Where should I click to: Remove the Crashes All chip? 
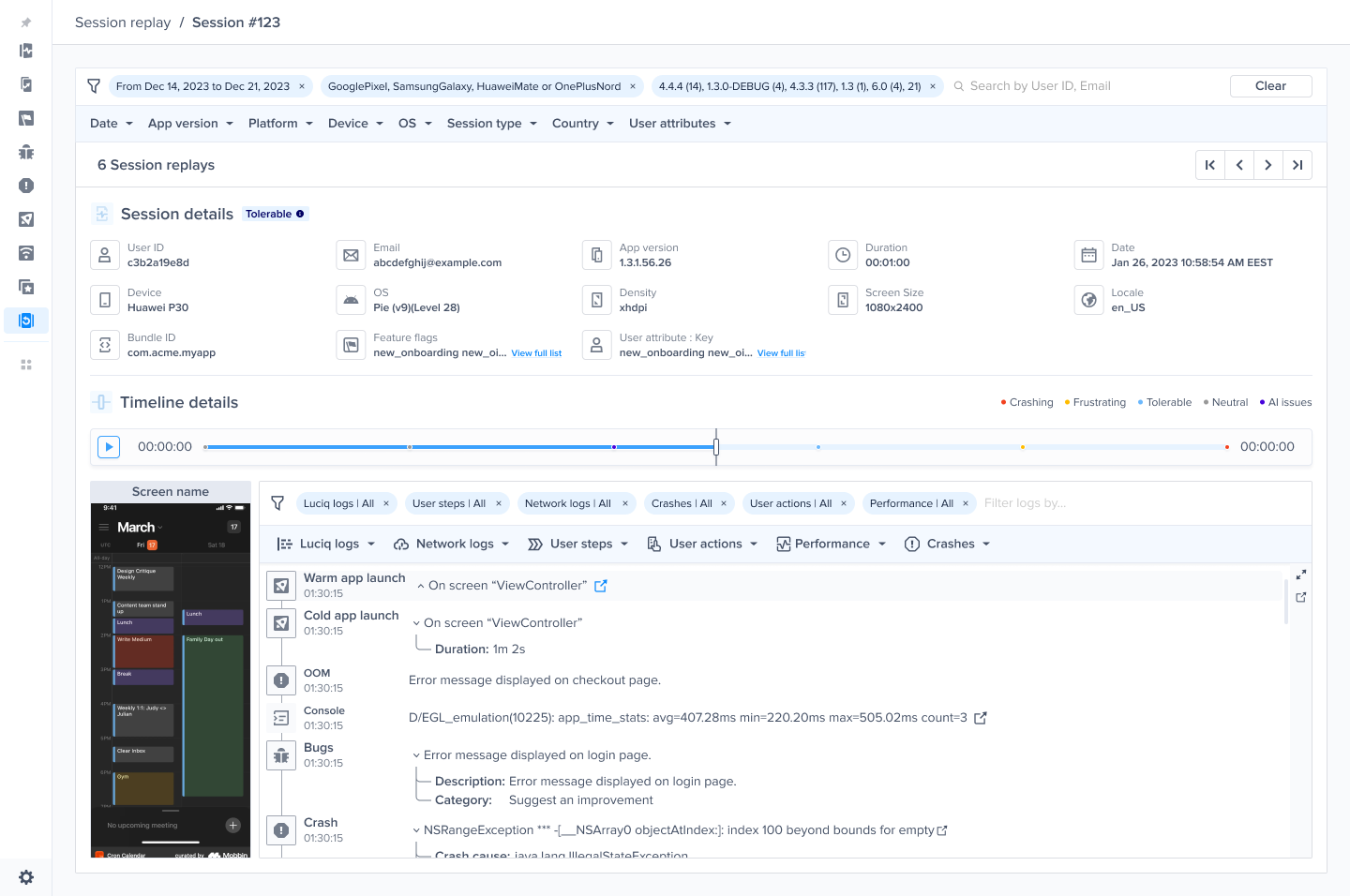724,503
